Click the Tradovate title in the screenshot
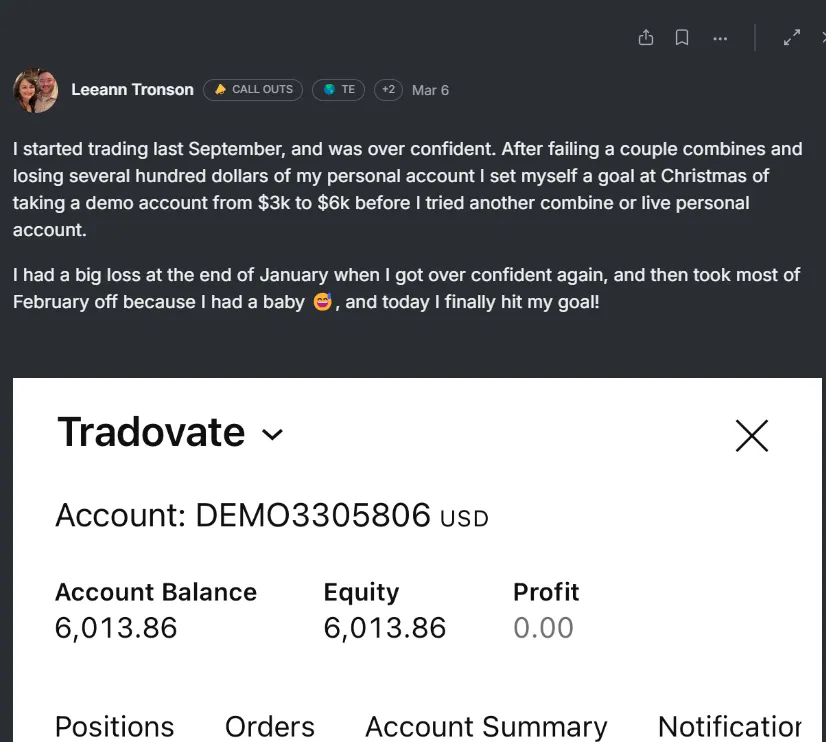The width and height of the screenshot is (826, 742). click(x=151, y=432)
